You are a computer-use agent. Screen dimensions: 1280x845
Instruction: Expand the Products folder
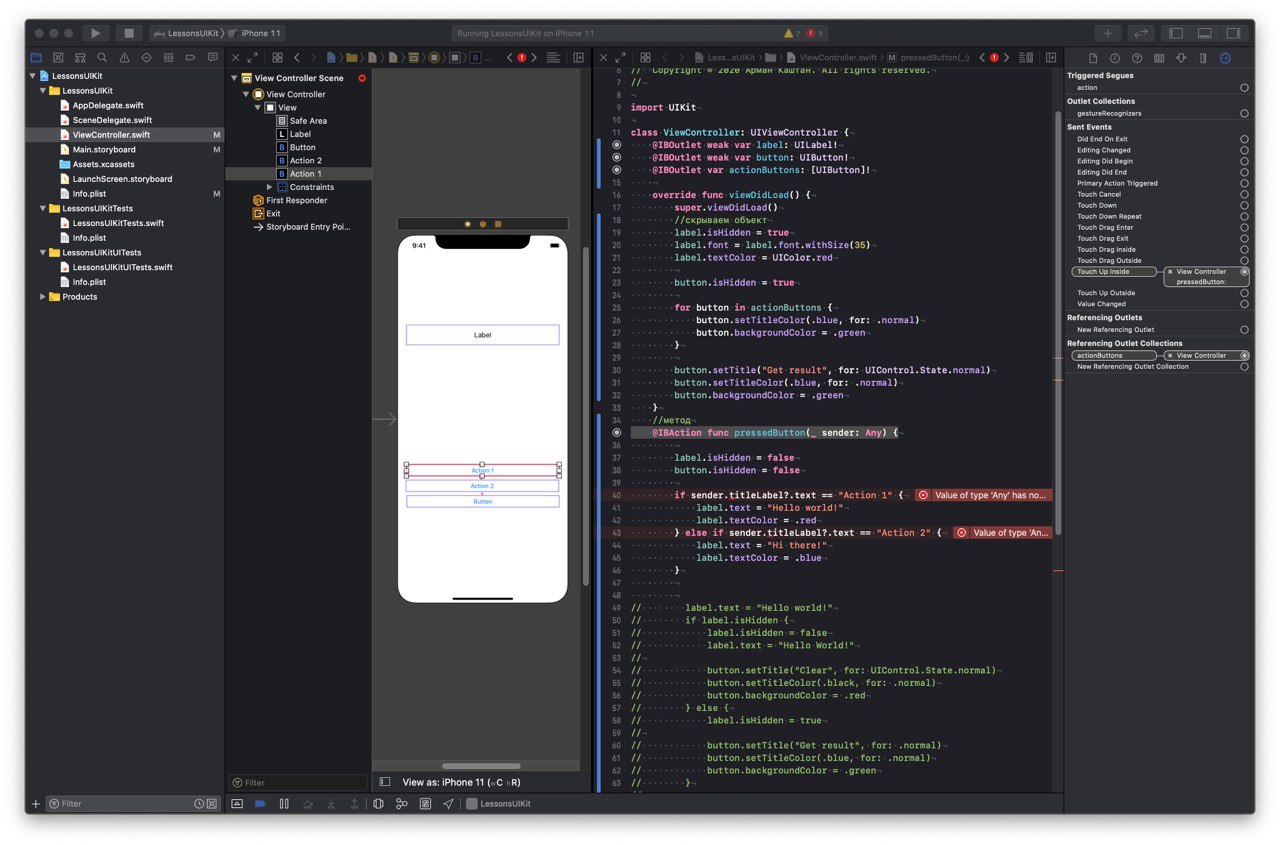43,297
